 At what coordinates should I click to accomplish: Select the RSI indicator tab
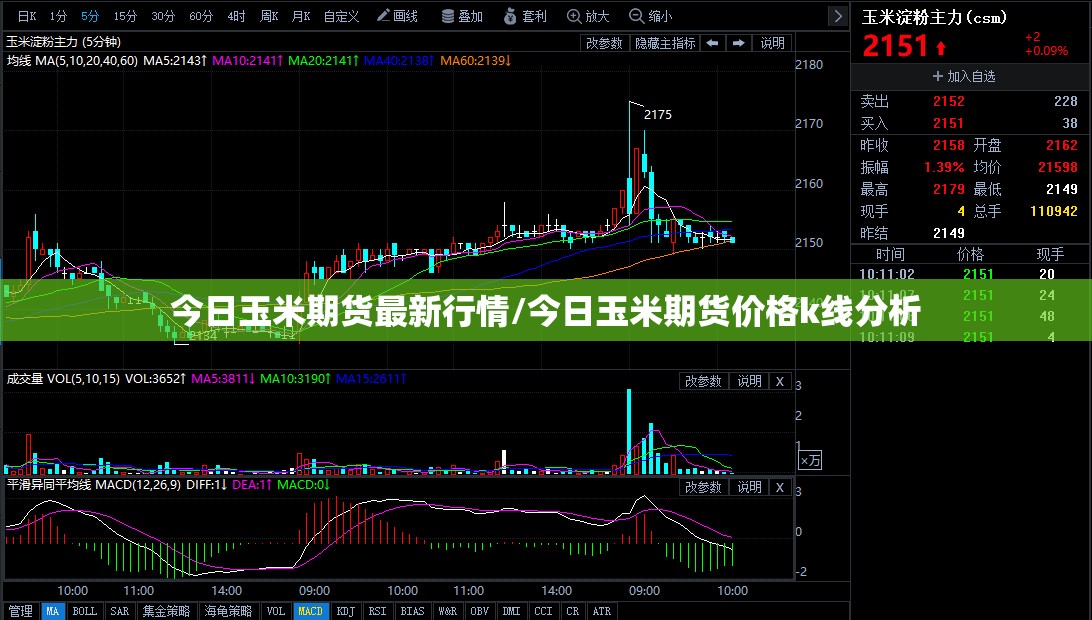377,611
